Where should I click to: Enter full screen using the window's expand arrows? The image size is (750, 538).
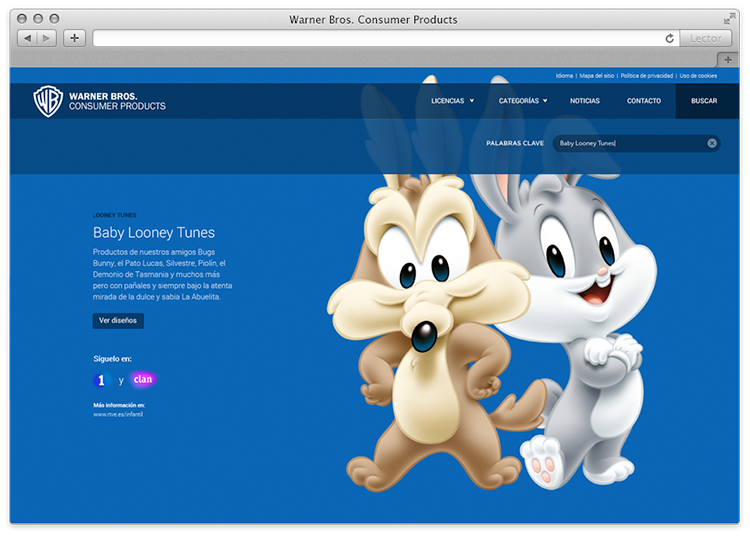(729, 18)
